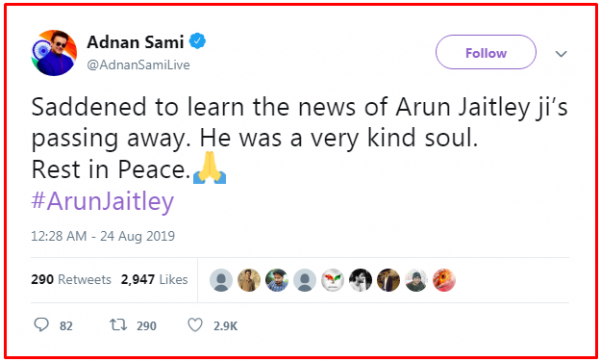Open the @AdnanSamiLive handle
Image resolution: width=600 pixels, height=362 pixels.
138,65
